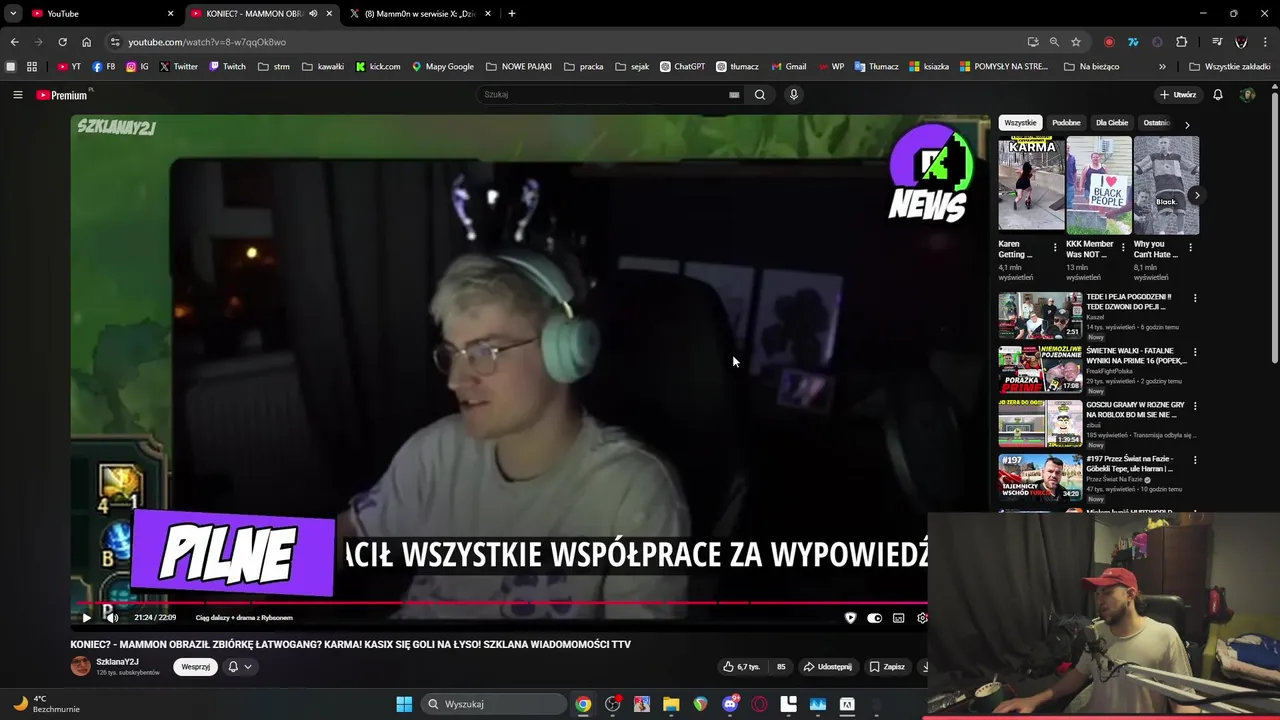Screen dimensions: 1280x720
Task: Click the shield icon in player controls
Action: click(x=851, y=618)
